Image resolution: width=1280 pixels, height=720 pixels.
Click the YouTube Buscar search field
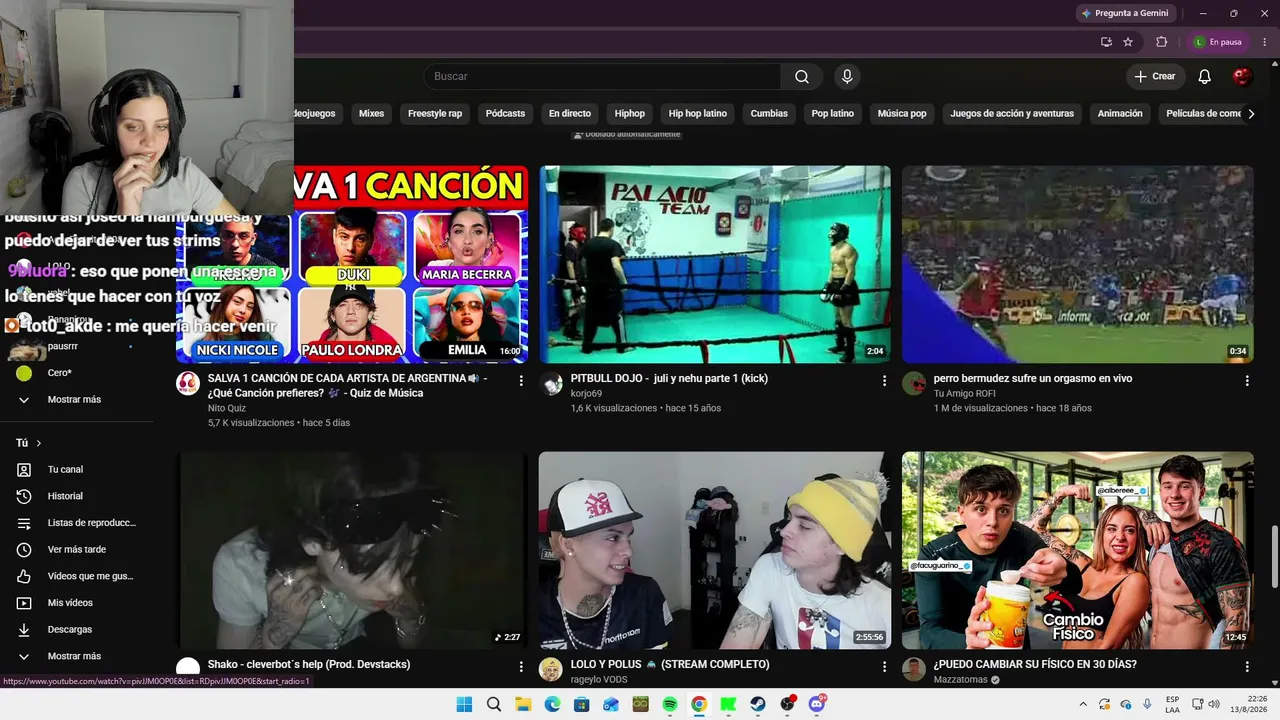[602, 77]
